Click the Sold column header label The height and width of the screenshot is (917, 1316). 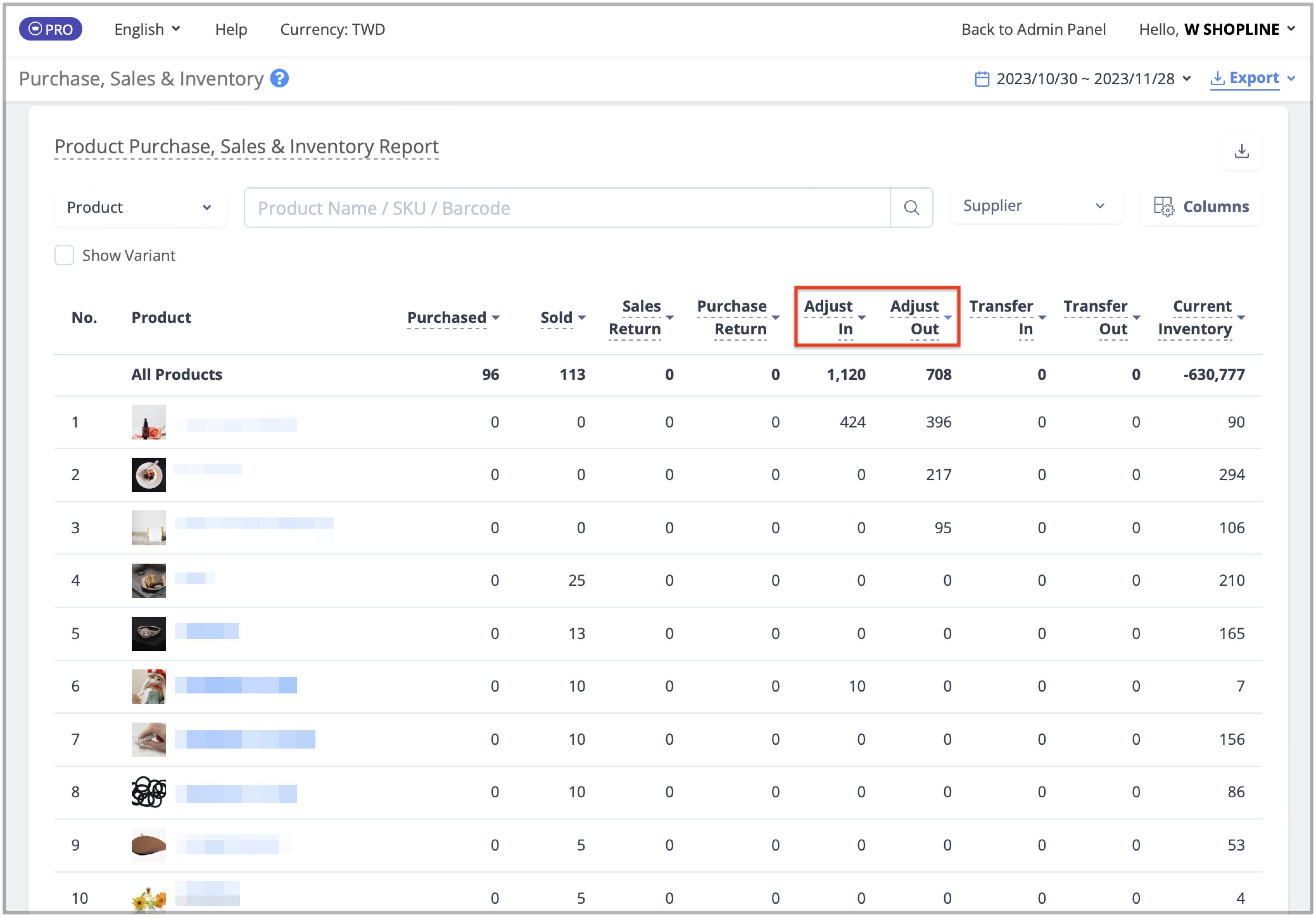pos(557,318)
